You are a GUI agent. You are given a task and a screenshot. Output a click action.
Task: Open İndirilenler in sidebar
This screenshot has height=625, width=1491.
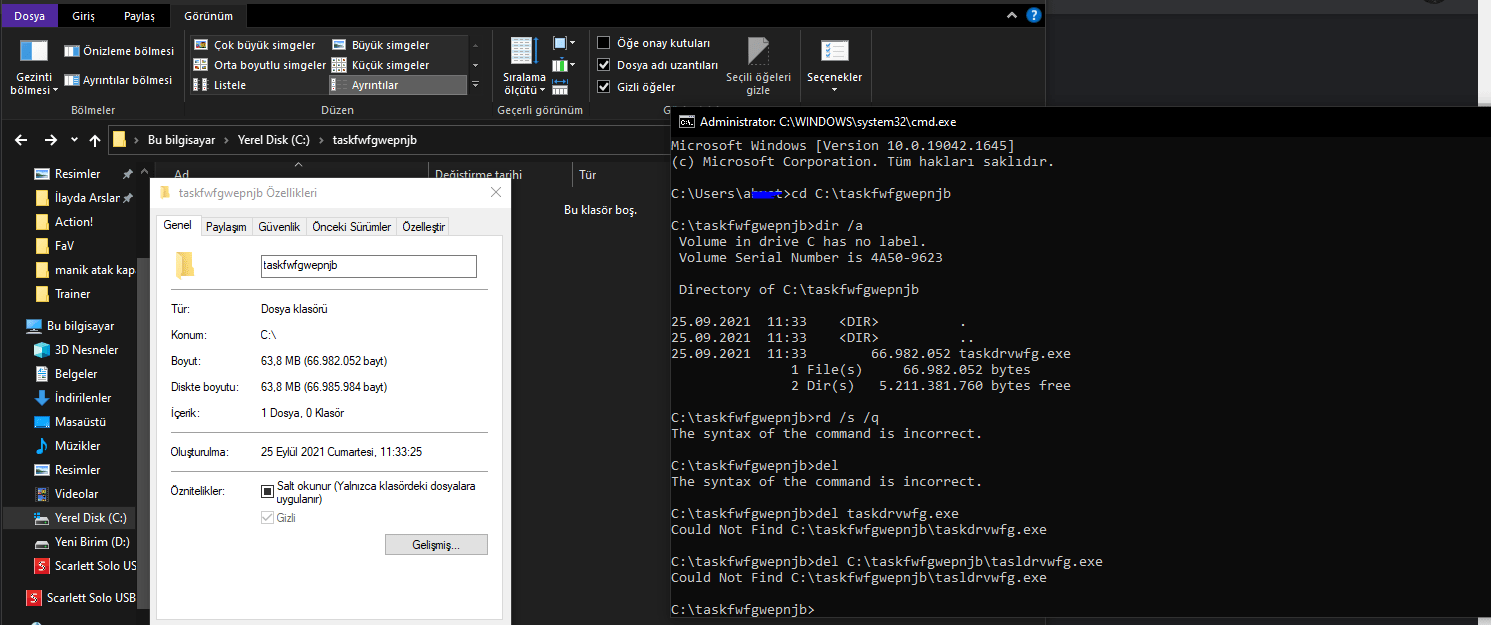(x=83, y=398)
